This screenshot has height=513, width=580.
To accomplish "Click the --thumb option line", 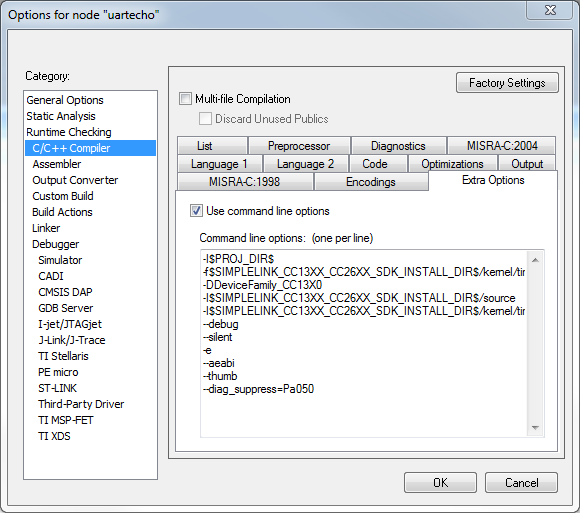I will coord(220,376).
